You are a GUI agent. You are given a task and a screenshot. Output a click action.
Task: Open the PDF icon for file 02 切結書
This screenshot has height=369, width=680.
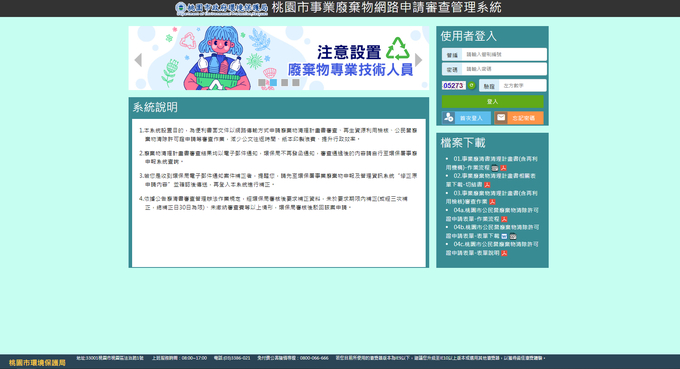(x=487, y=185)
